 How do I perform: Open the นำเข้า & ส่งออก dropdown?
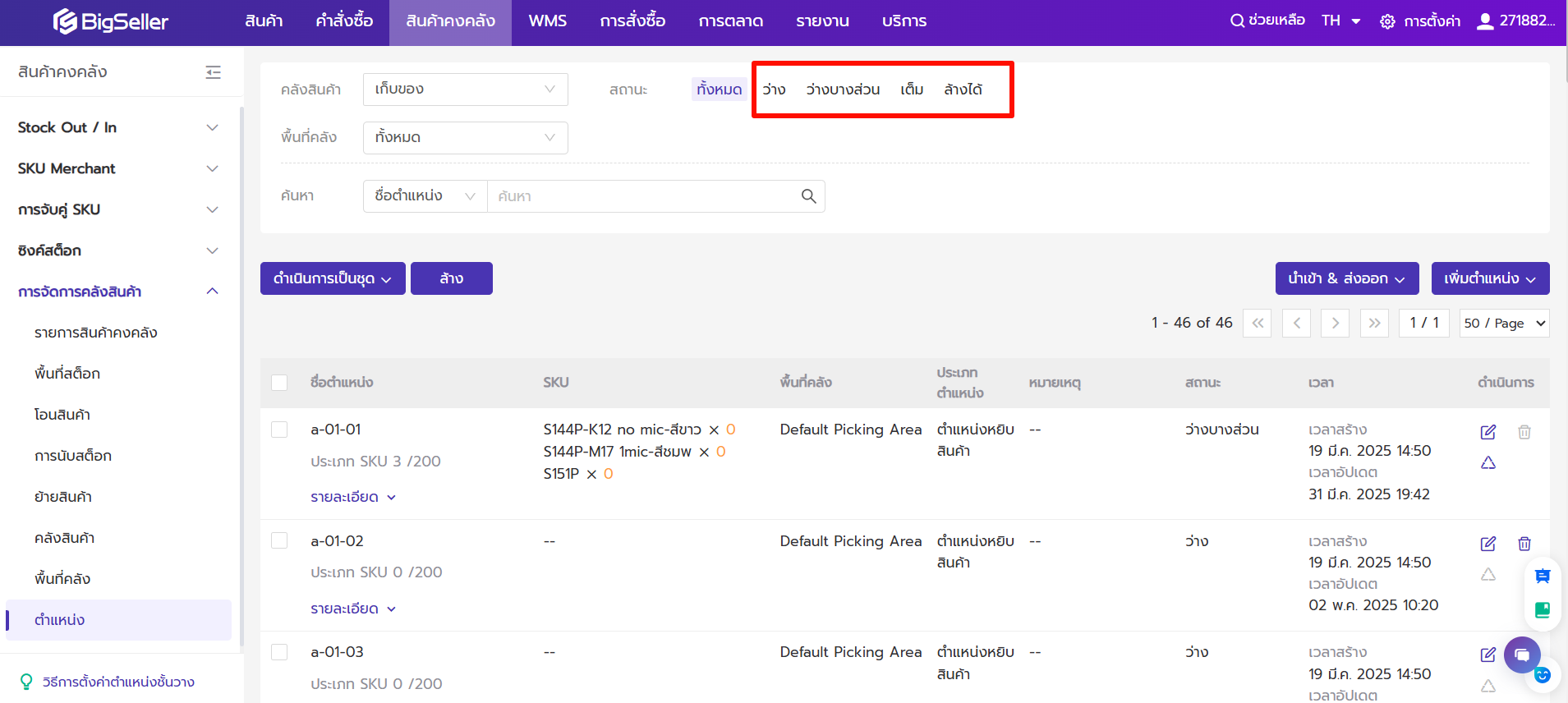pos(1347,278)
